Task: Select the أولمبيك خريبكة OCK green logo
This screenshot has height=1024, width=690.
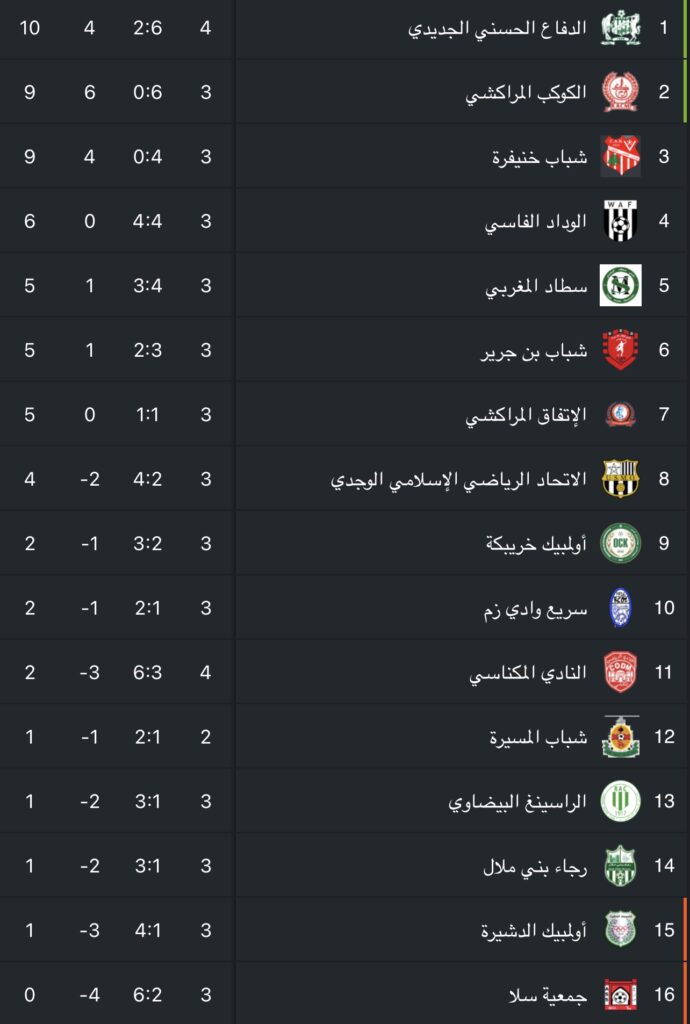Action: click(620, 543)
